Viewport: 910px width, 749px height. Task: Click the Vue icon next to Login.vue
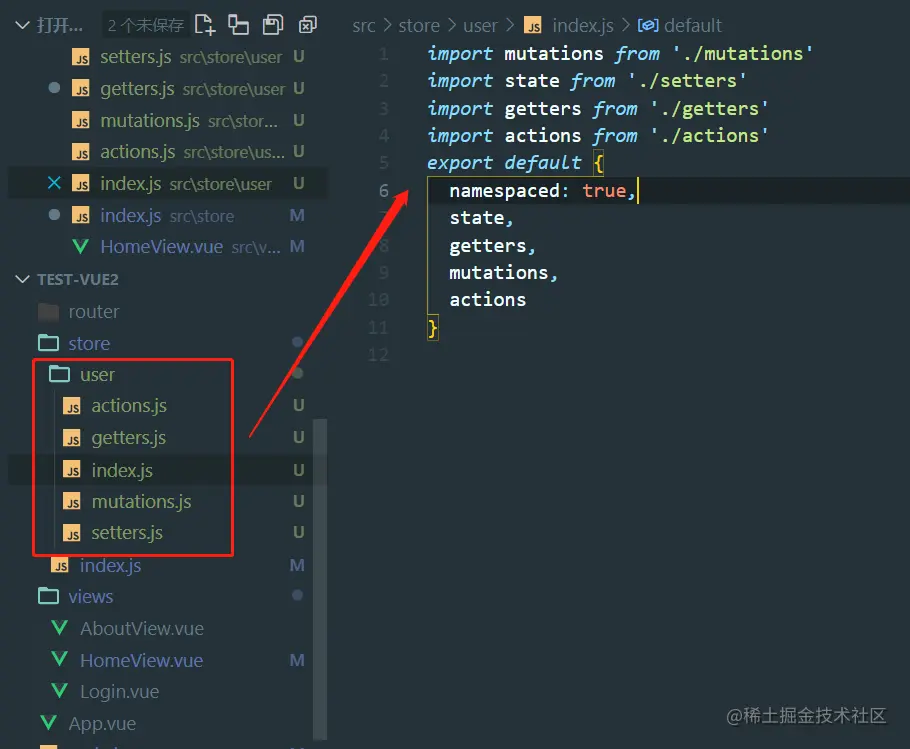tap(60, 691)
